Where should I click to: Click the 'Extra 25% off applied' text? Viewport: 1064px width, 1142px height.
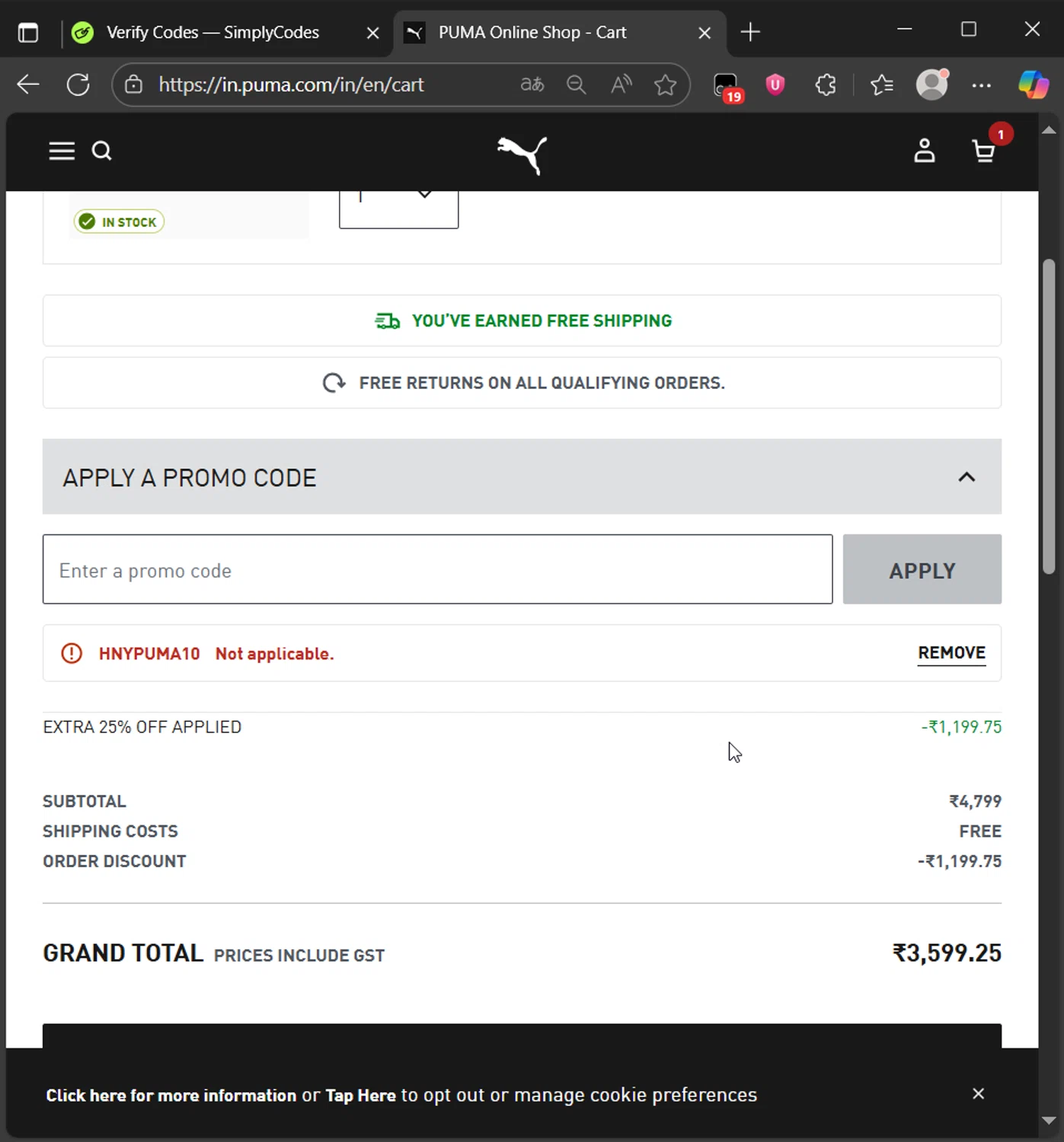[x=142, y=727]
